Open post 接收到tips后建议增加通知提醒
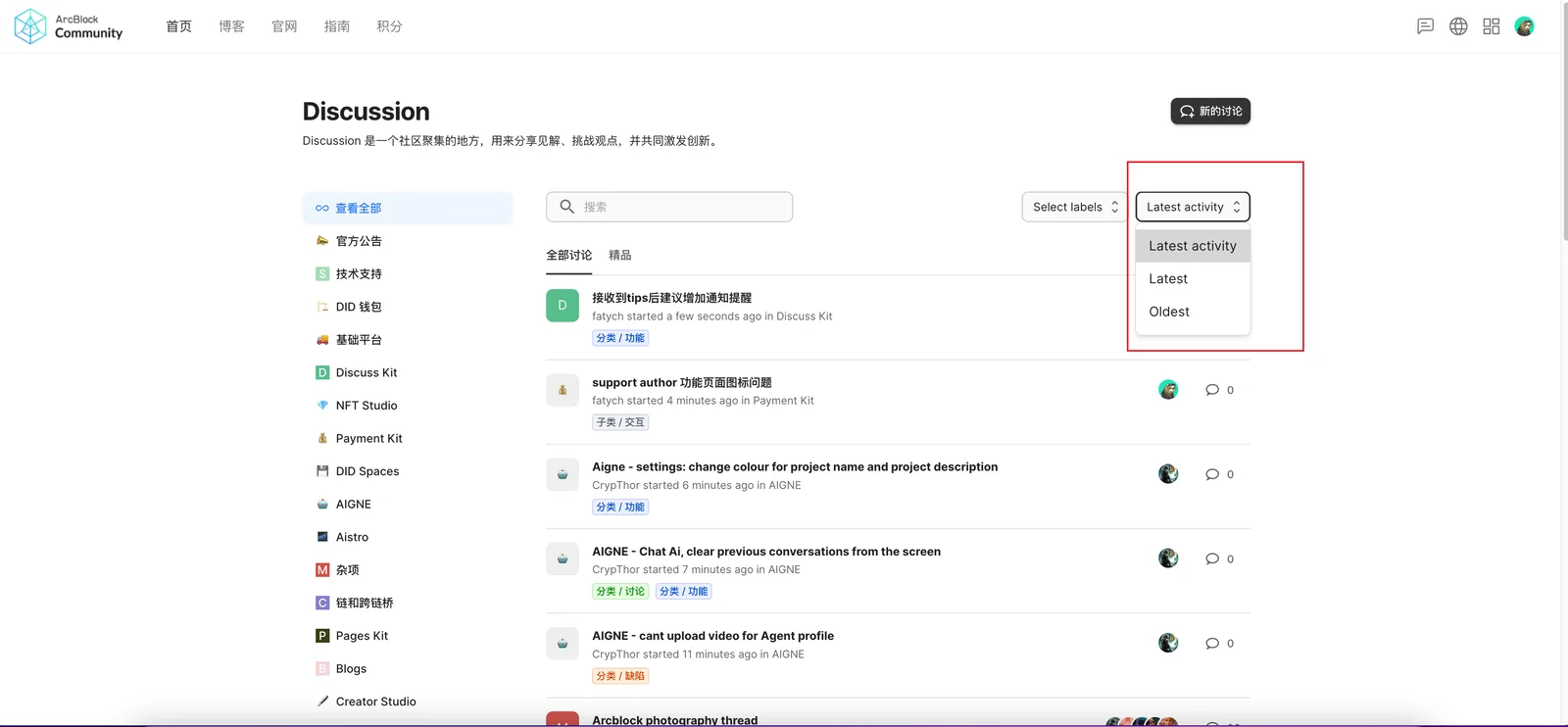1568x727 pixels. (x=671, y=298)
